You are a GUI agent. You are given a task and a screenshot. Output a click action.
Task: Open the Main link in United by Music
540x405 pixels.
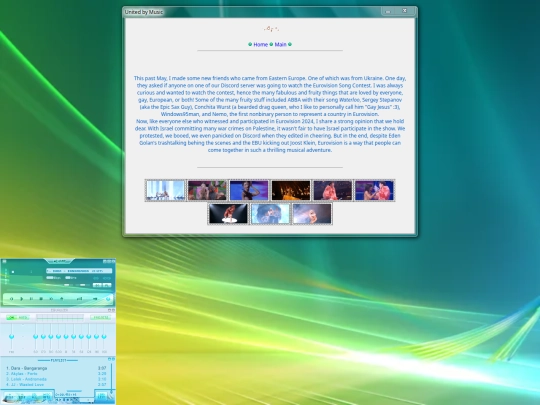pyautogui.click(x=280, y=44)
